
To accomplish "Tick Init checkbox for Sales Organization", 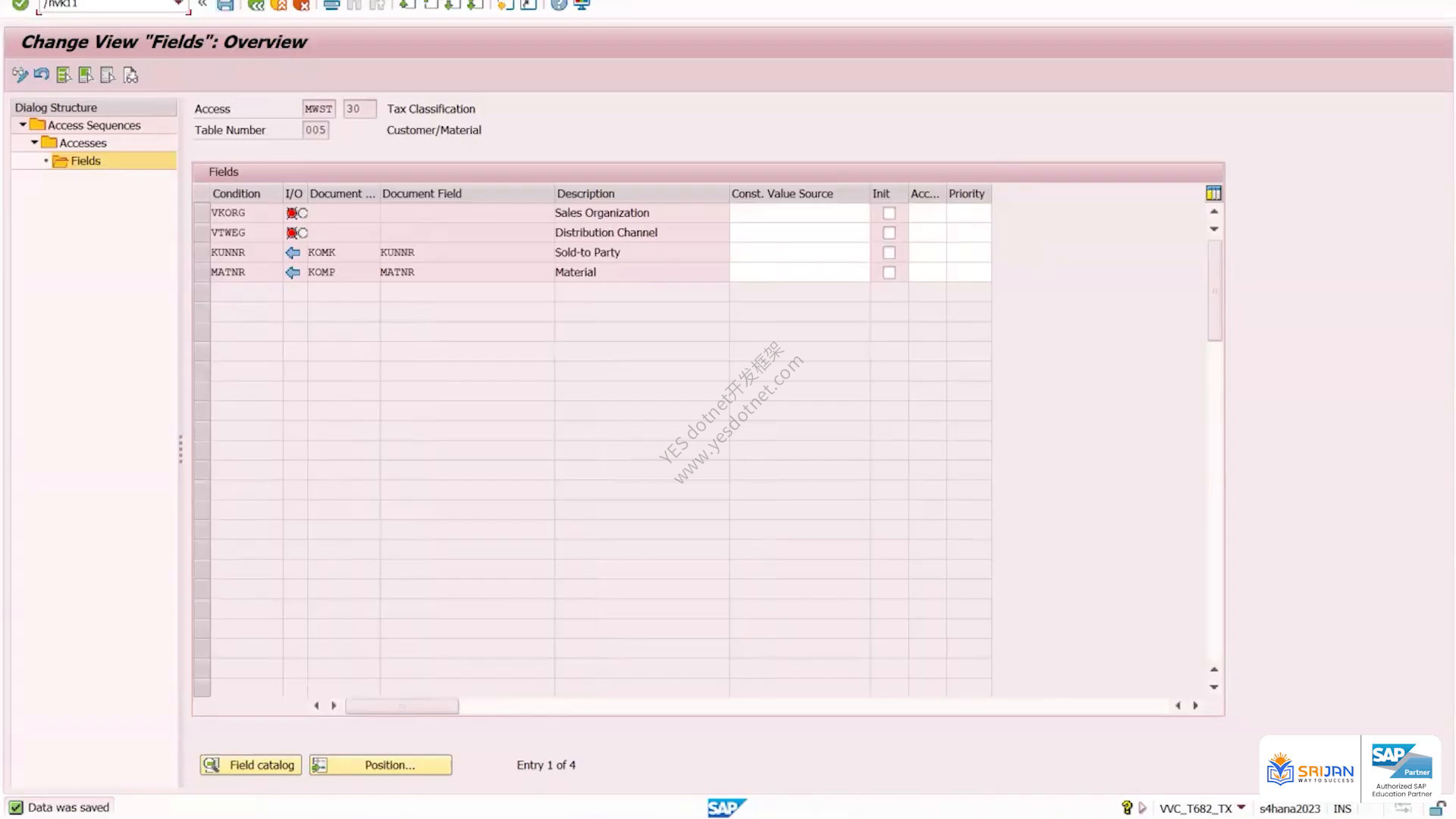I will [889, 214].
